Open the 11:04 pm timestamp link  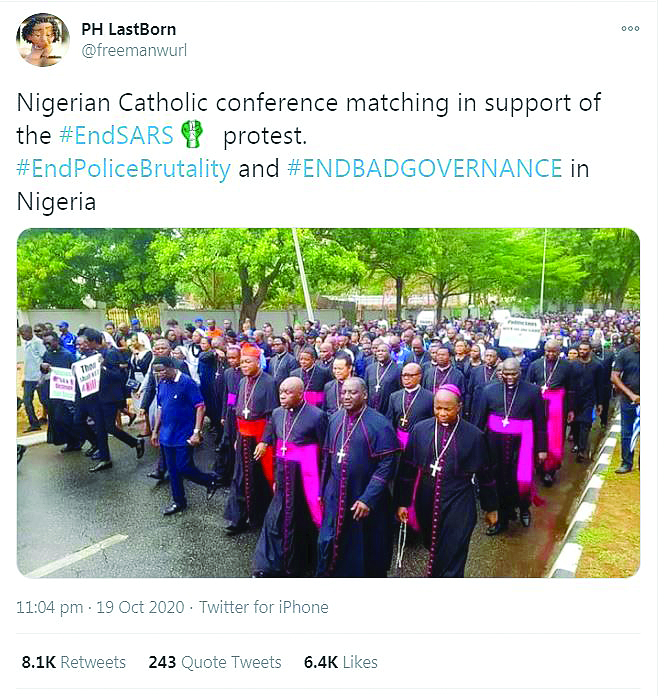pyautogui.click(x=50, y=607)
